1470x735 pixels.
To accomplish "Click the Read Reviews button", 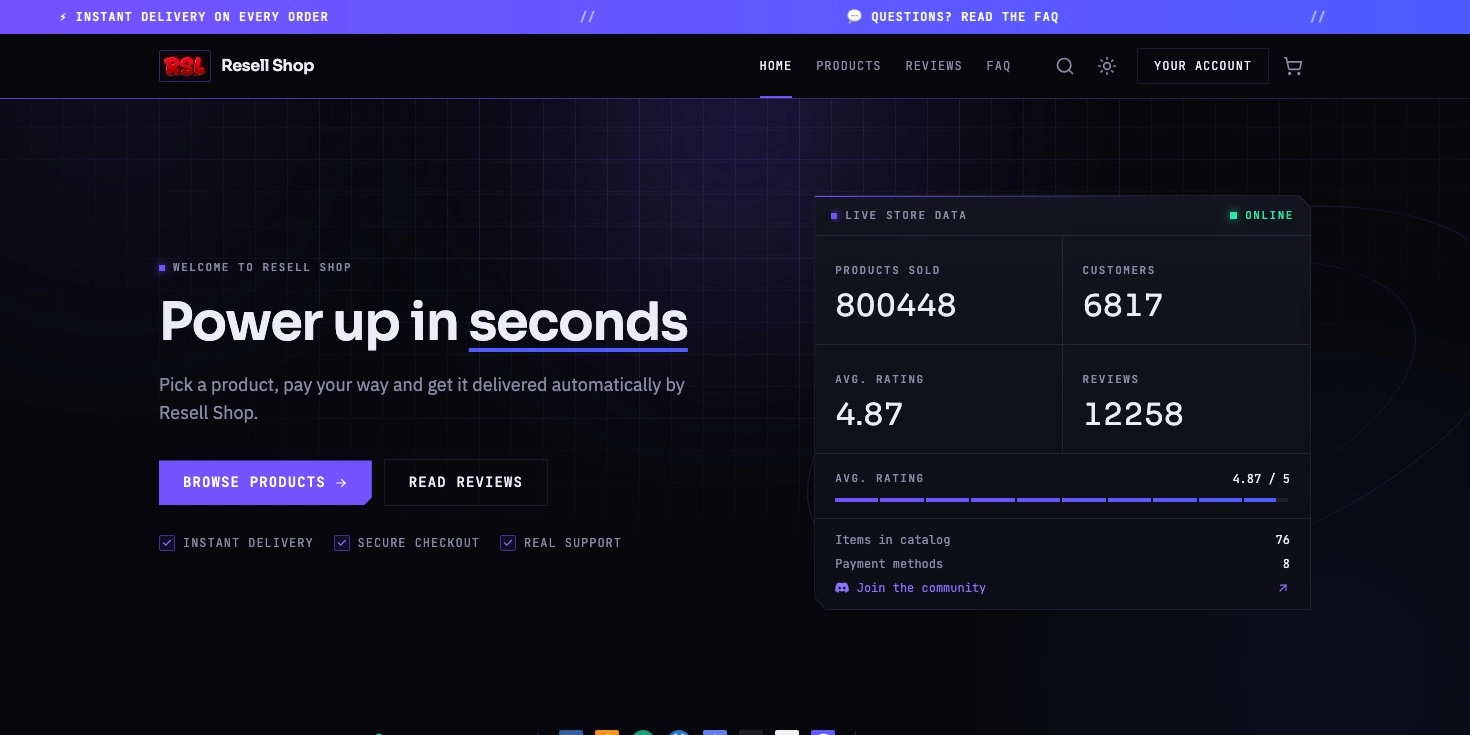I will [466, 482].
